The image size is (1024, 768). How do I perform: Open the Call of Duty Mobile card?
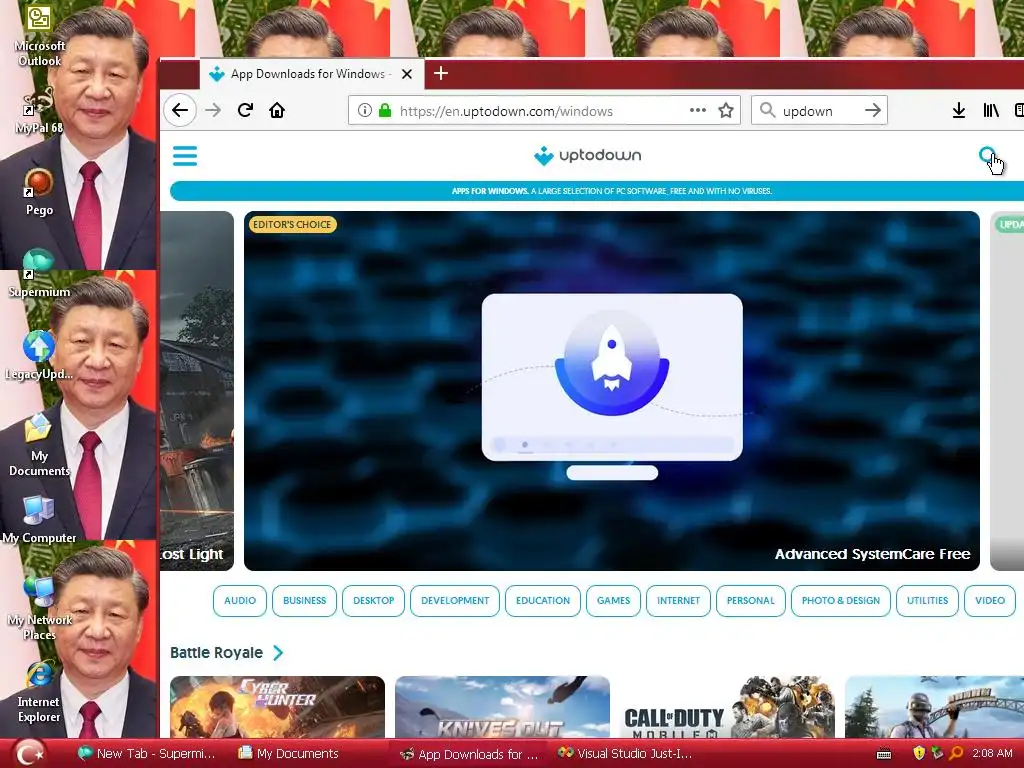tap(728, 707)
